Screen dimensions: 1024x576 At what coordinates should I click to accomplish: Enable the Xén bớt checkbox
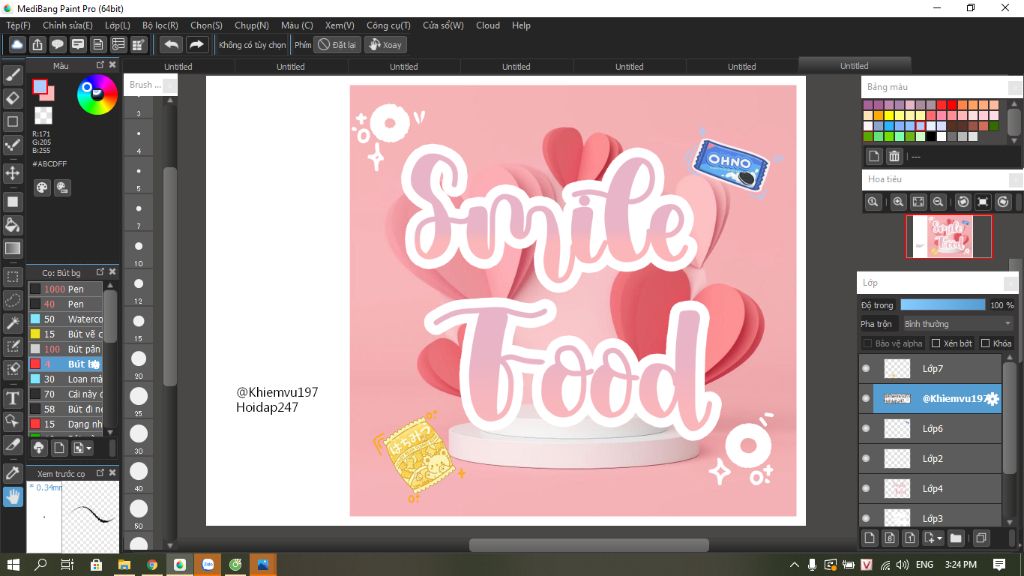936,344
